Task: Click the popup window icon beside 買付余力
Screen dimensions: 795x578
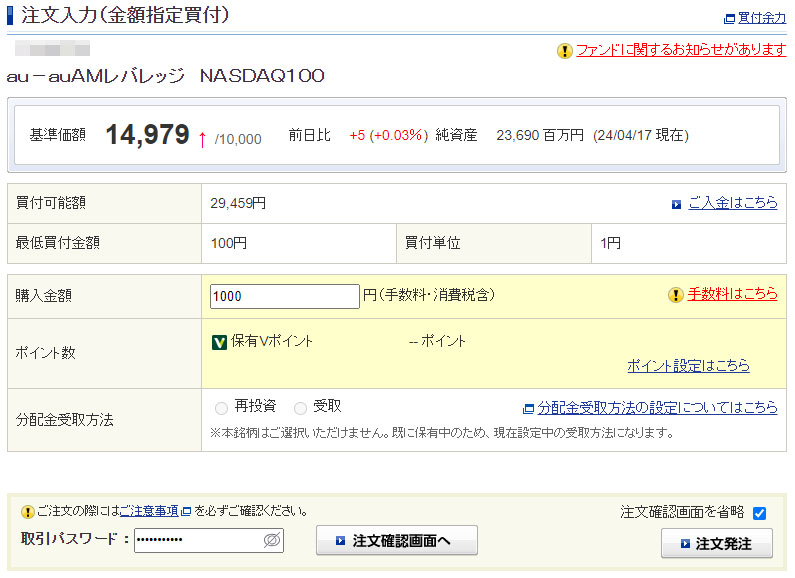Action: coord(729,19)
